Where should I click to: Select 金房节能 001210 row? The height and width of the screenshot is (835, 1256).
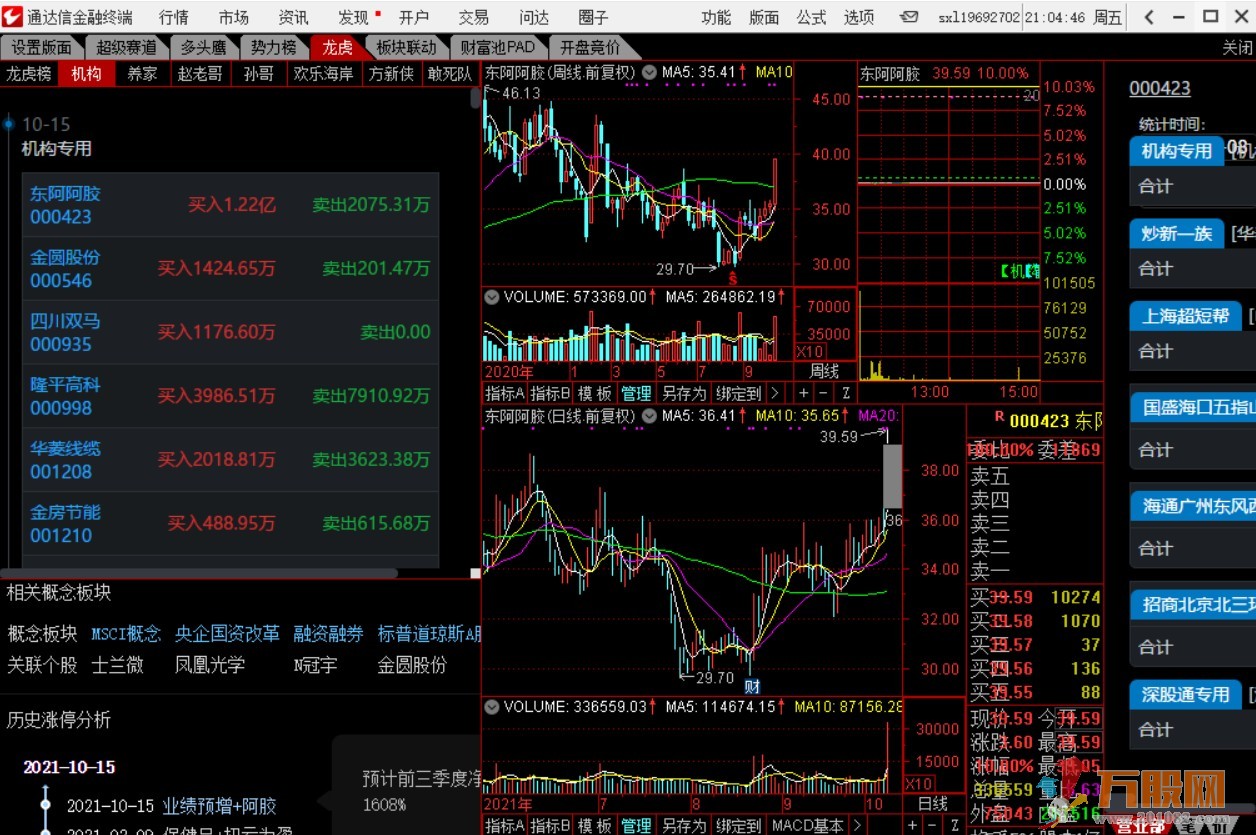231,523
